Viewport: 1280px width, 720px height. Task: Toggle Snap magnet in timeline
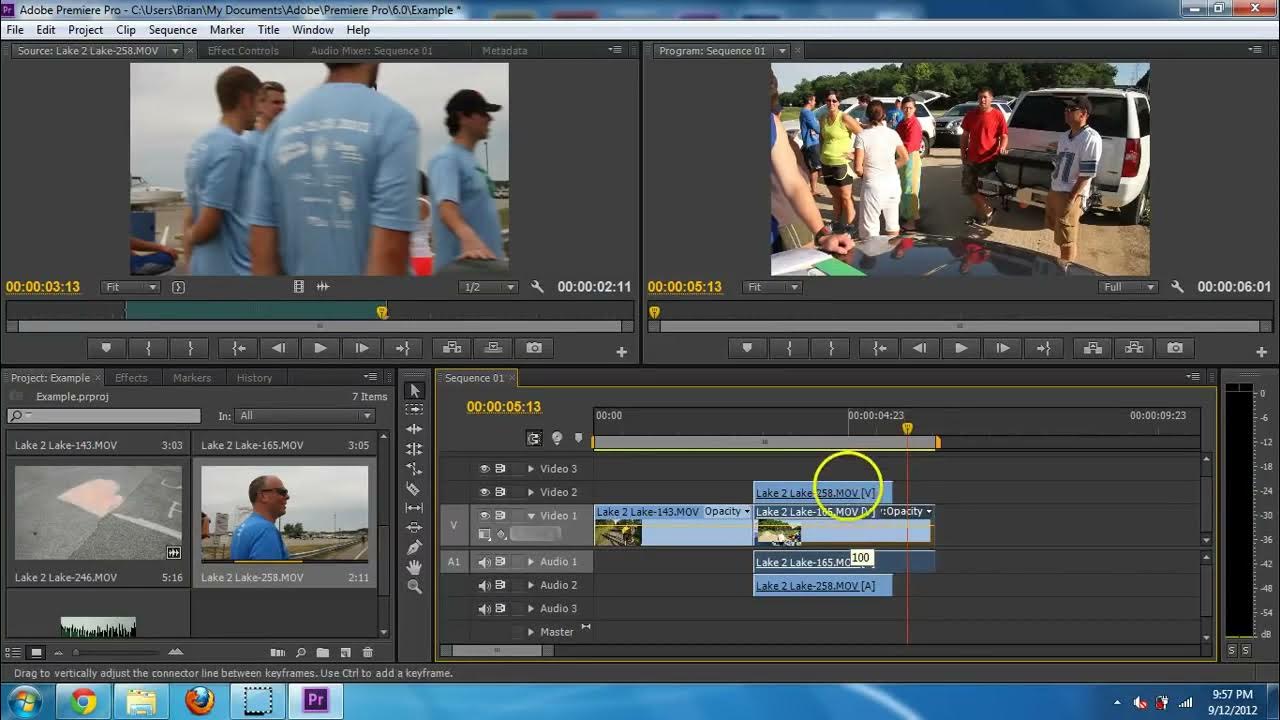[x=534, y=438]
